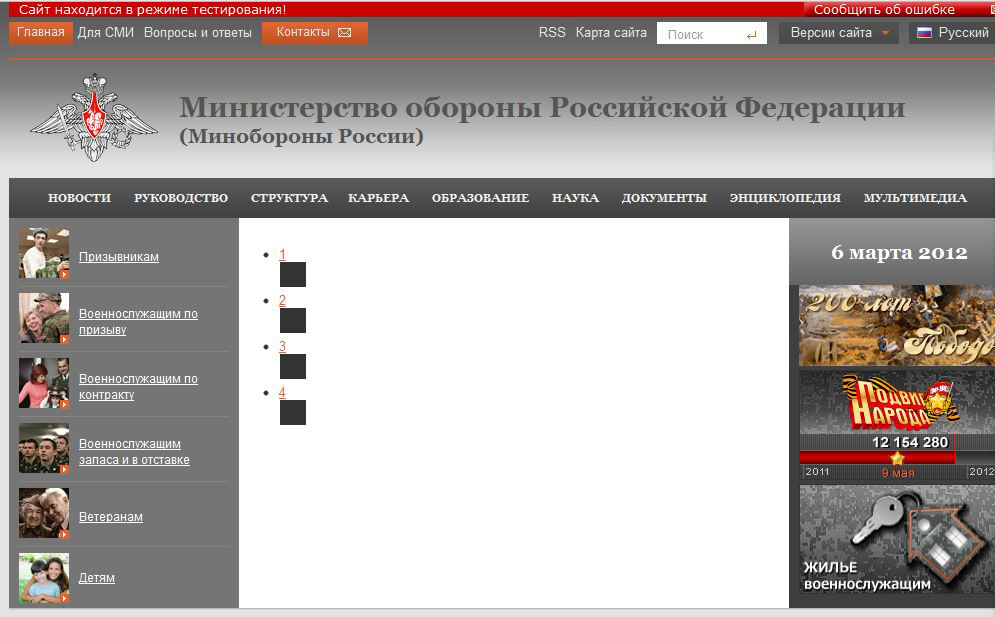Go to the Мультимедиа section

(915, 198)
